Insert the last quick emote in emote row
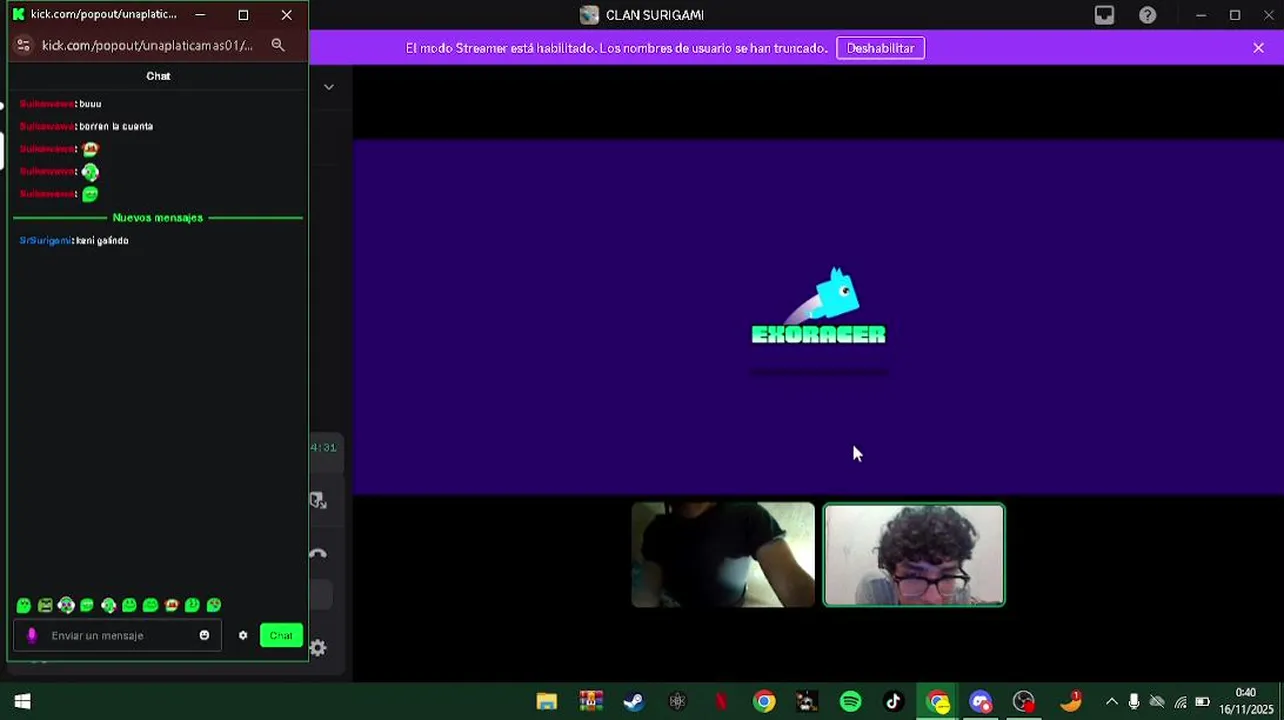Screen dimensions: 1284x720 click(213, 605)
